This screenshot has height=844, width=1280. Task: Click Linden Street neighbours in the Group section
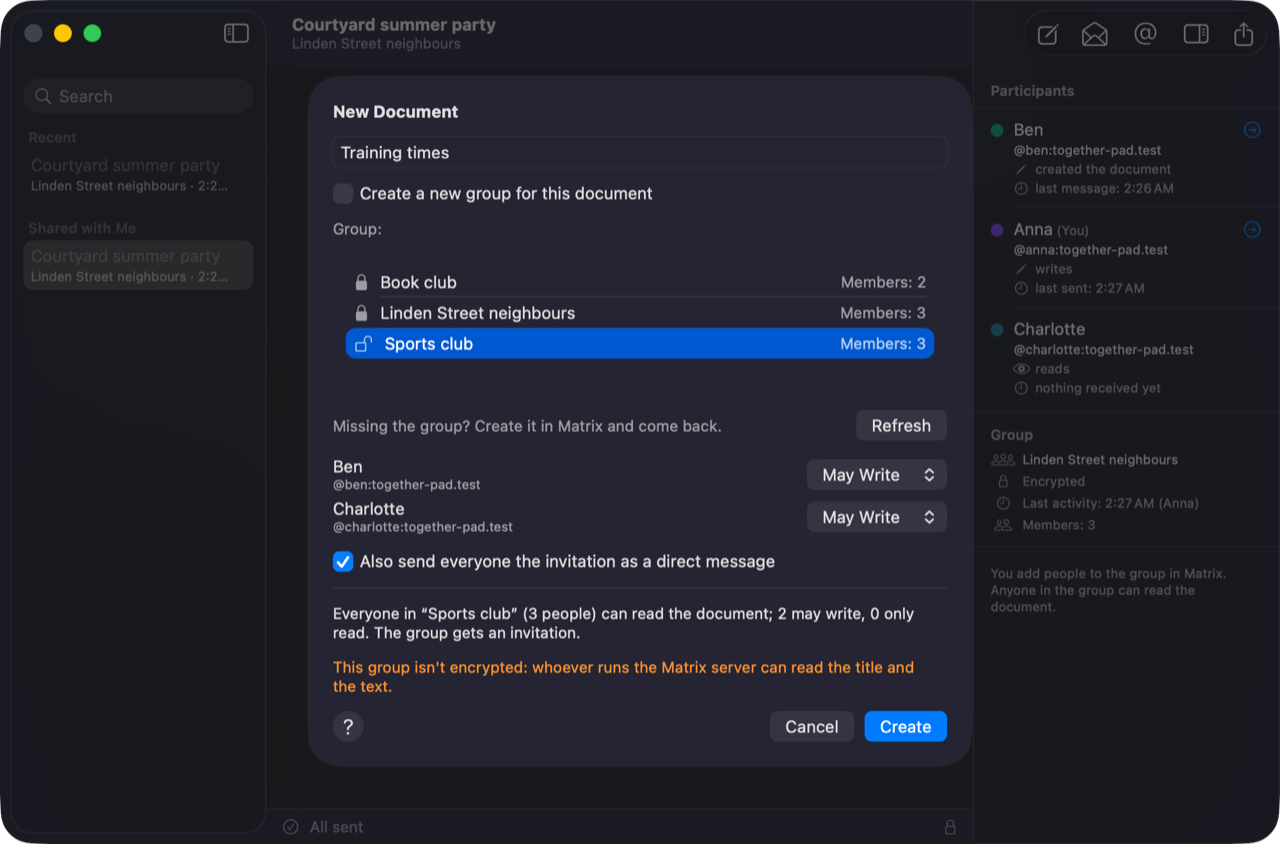1100,460
